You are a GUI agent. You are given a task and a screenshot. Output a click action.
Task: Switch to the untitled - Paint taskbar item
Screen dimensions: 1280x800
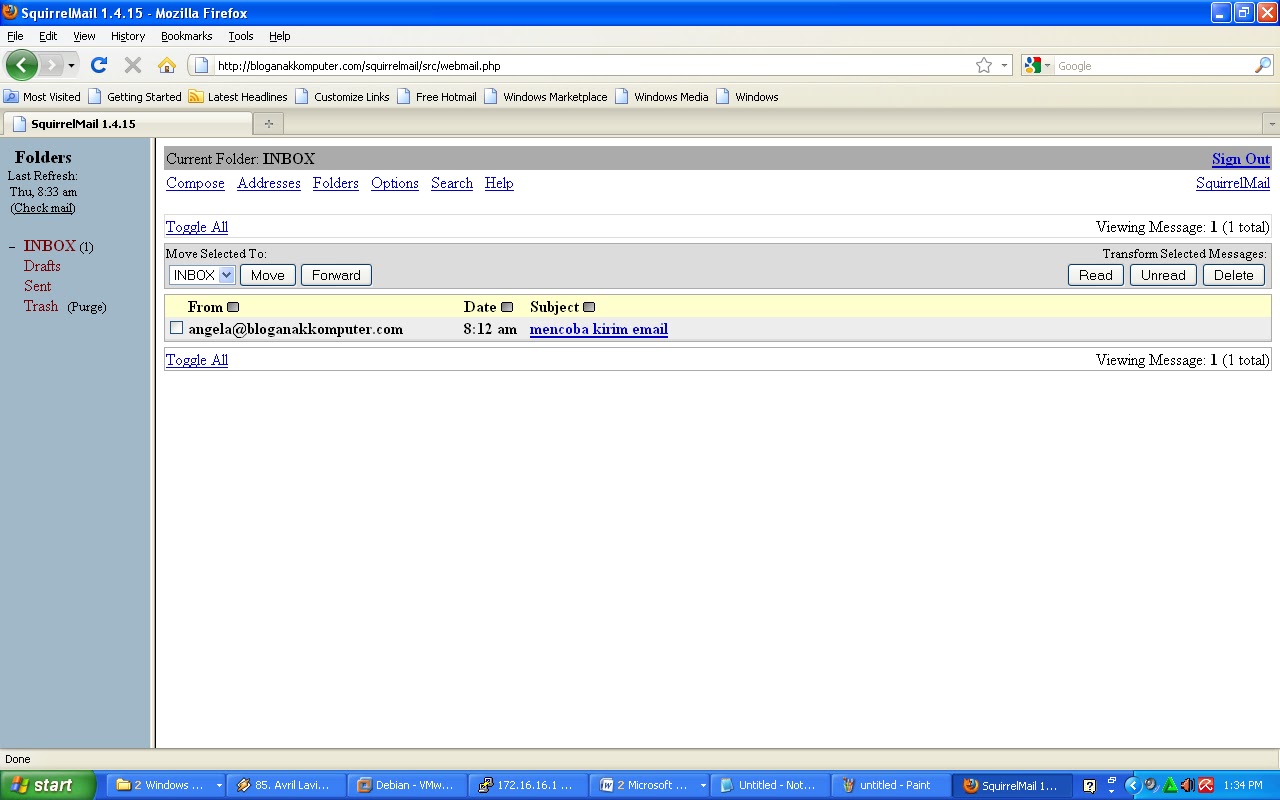890,785
